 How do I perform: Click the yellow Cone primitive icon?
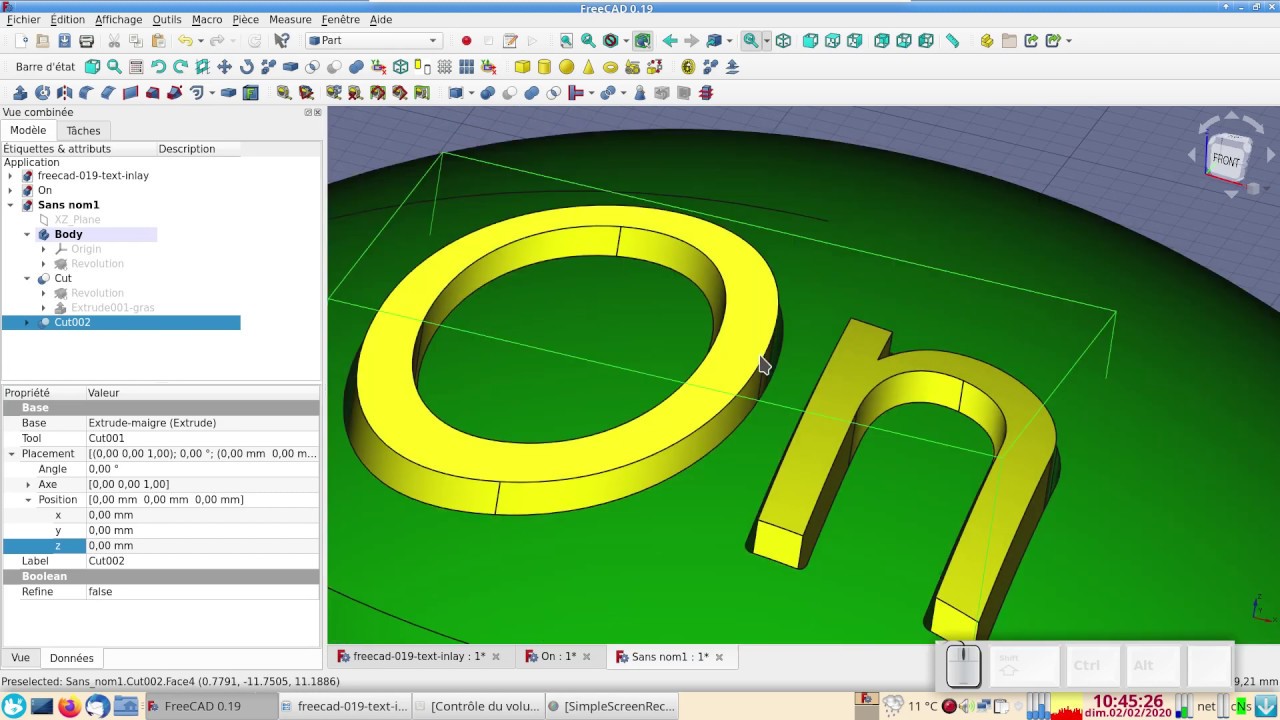pyautogui.click(x=588, y=67)
